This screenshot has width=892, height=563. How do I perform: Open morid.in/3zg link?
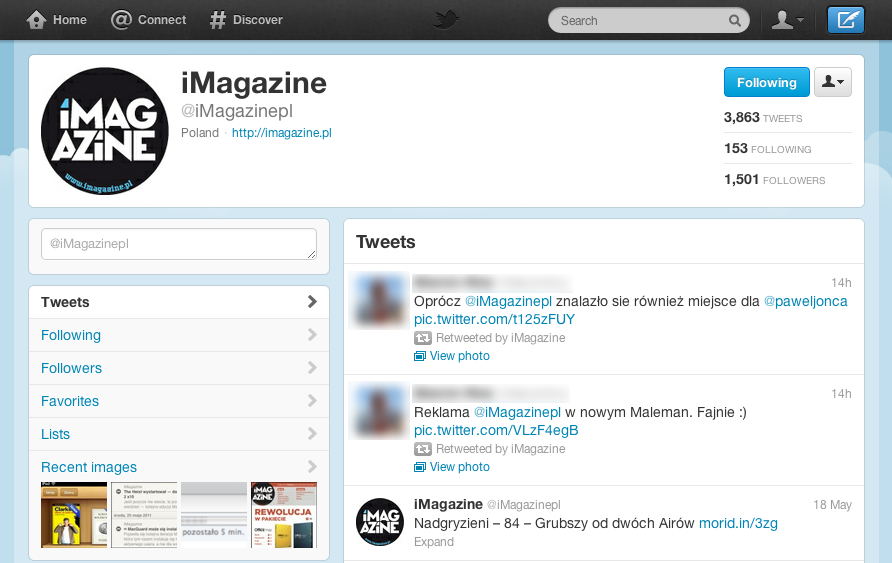coord(738,523)
